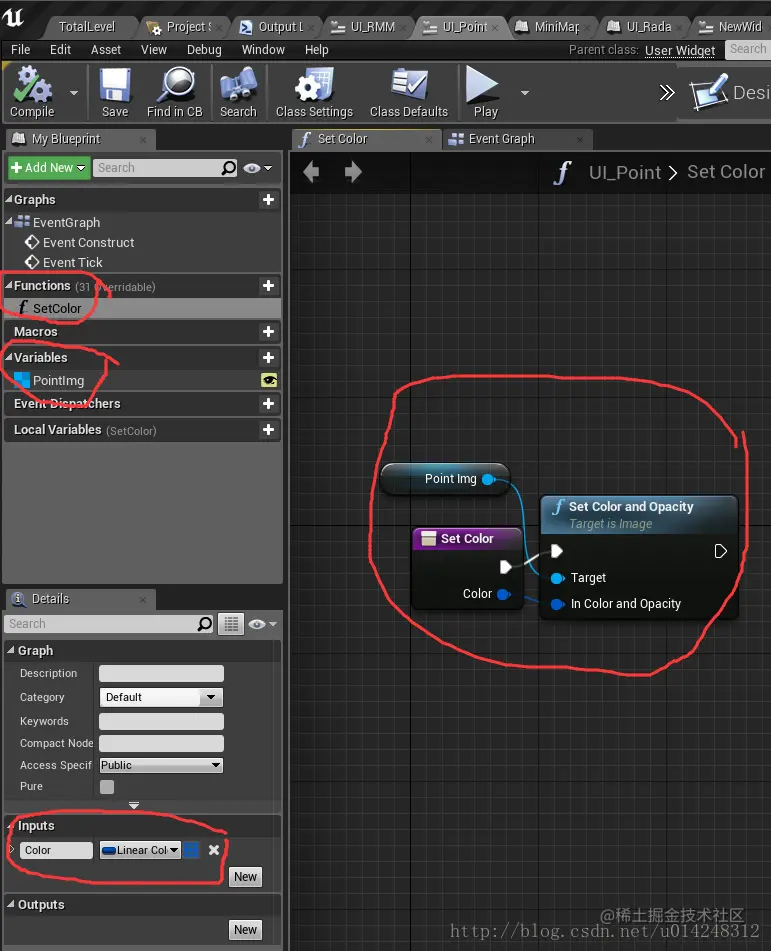Screen dimensions: 771x951
Task: Toggle Details property matrix grid icon
Action: click(x=231, y=624)
